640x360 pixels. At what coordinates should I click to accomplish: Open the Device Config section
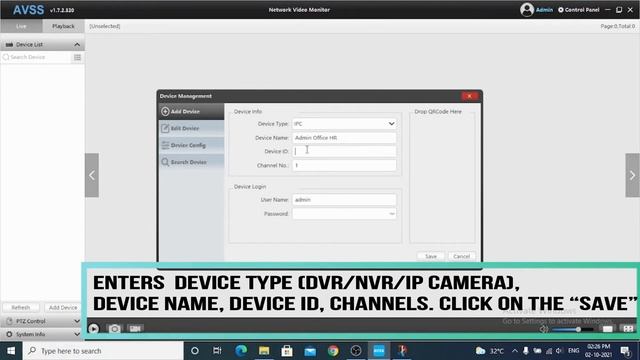(x=191, y=145)
